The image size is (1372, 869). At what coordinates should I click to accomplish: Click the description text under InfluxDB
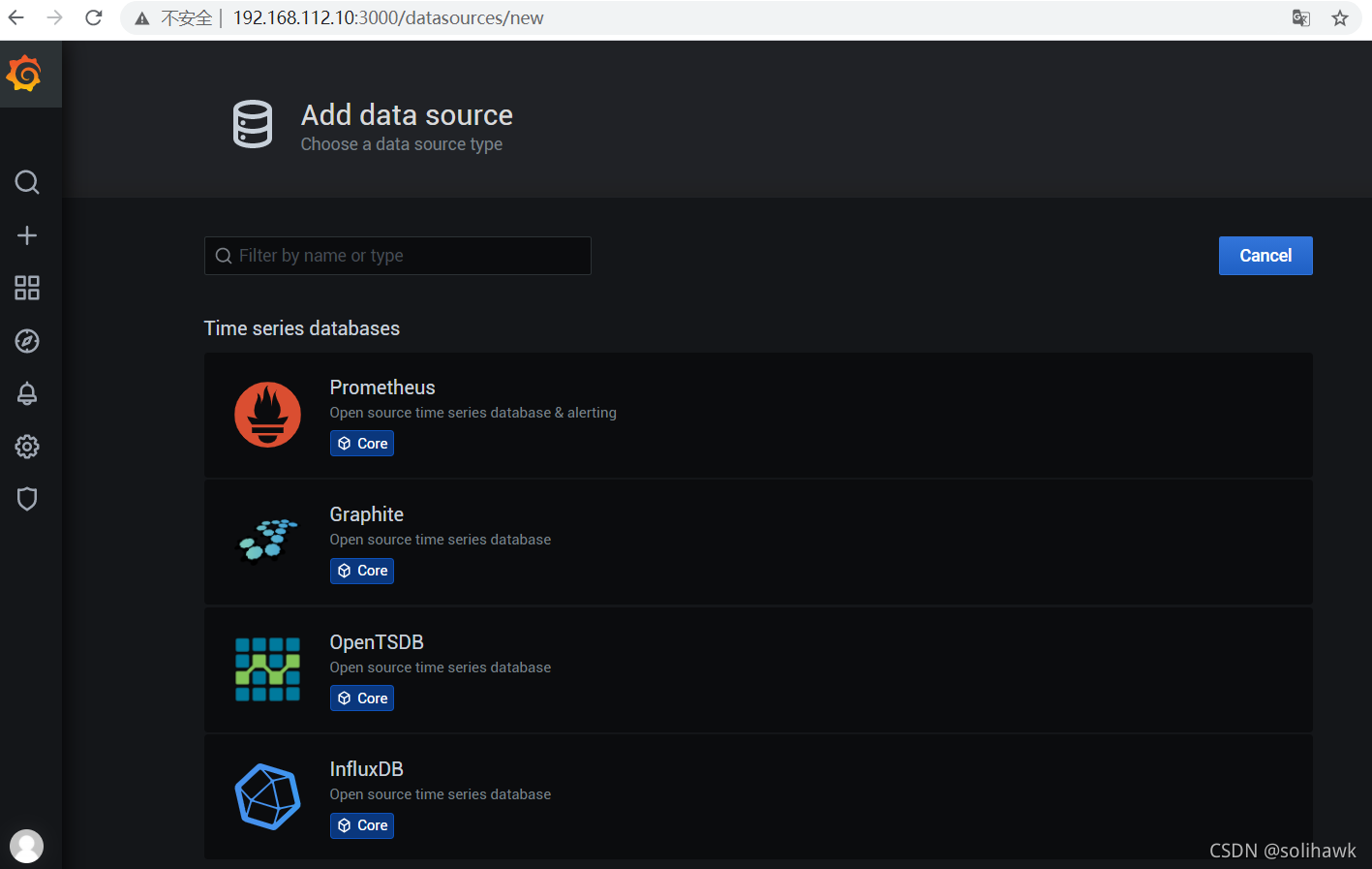441,794
